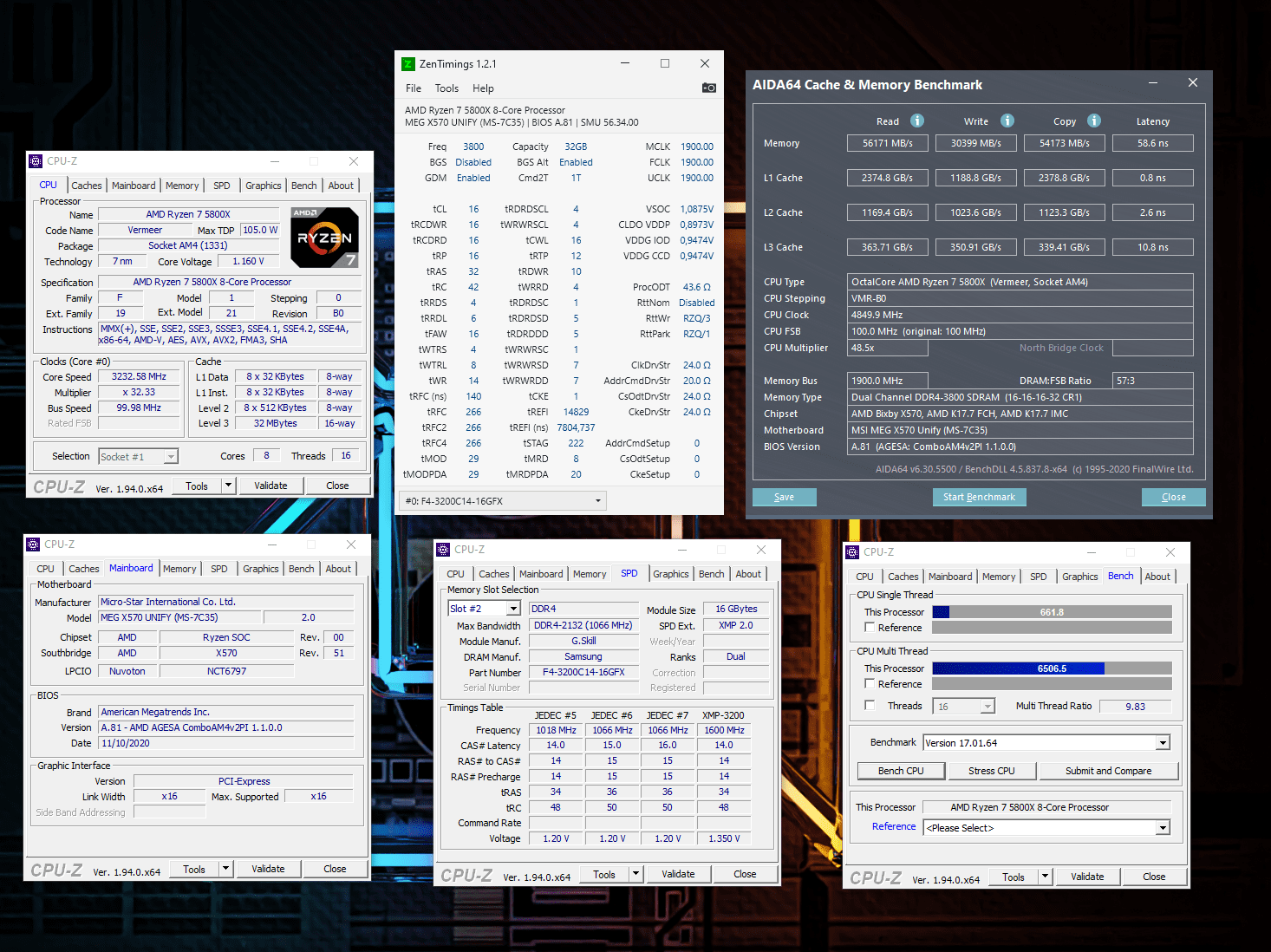Click Max TDP value 105.0 W
This screenshot has width=1271, height=952.
coord(260,230)
